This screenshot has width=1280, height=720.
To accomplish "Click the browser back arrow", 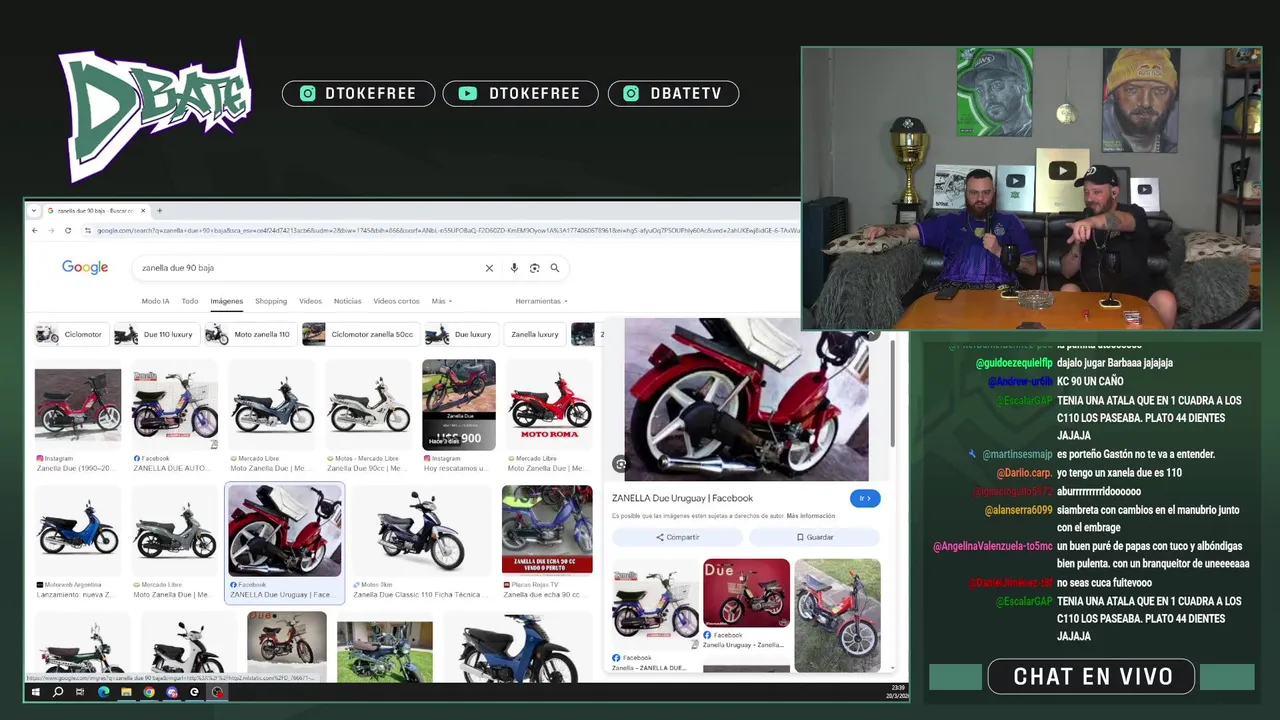I will (x=35, y=230).
